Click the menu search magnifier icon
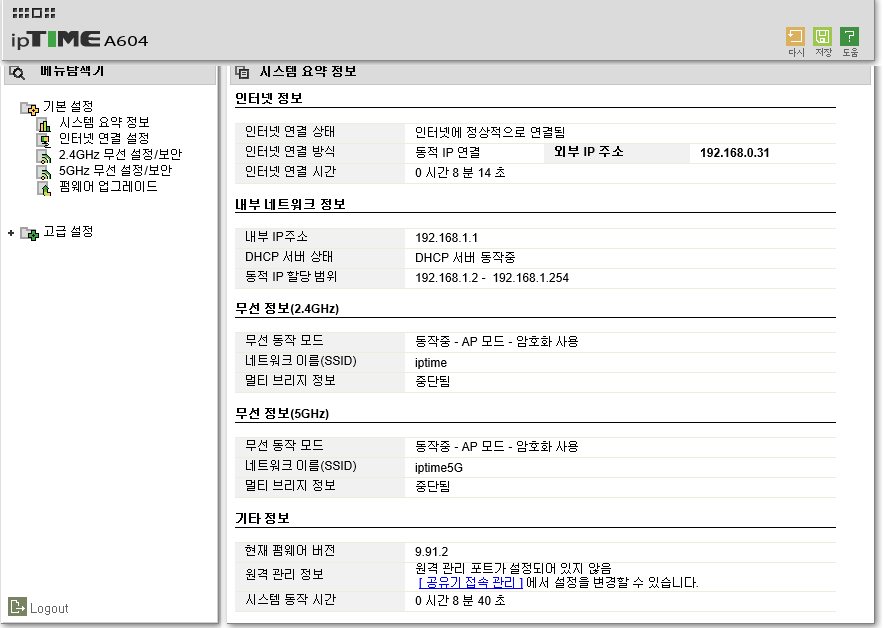The height and width of the screenshot is (628, 883). coord(17,73)
